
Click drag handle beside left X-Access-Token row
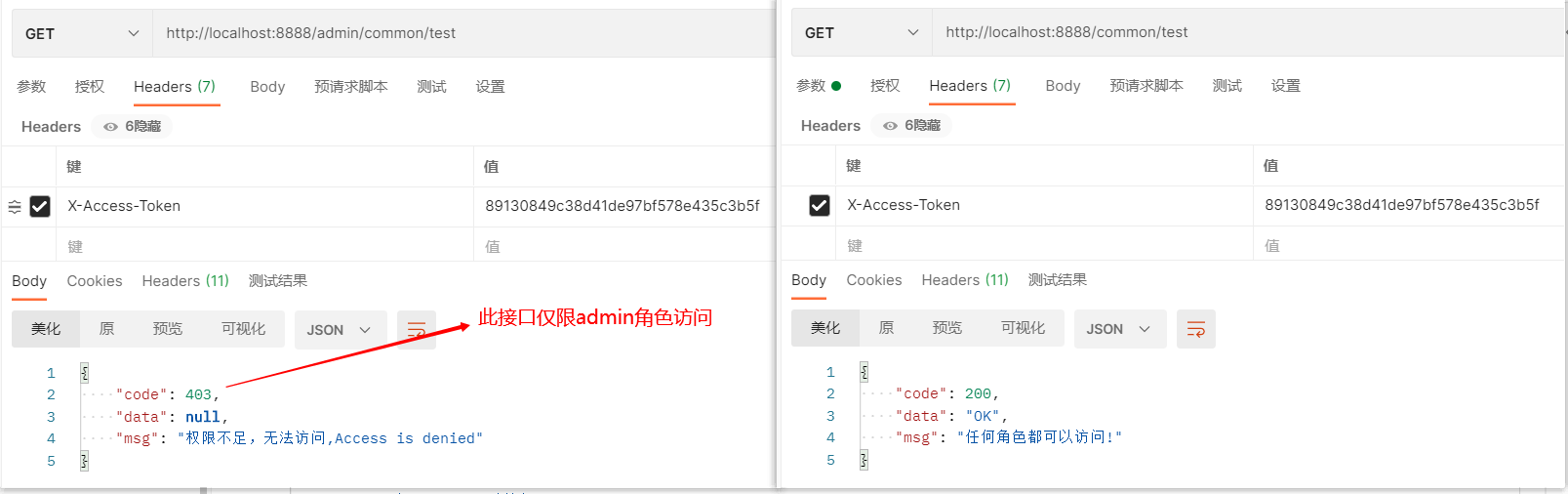tap(15, 206)
